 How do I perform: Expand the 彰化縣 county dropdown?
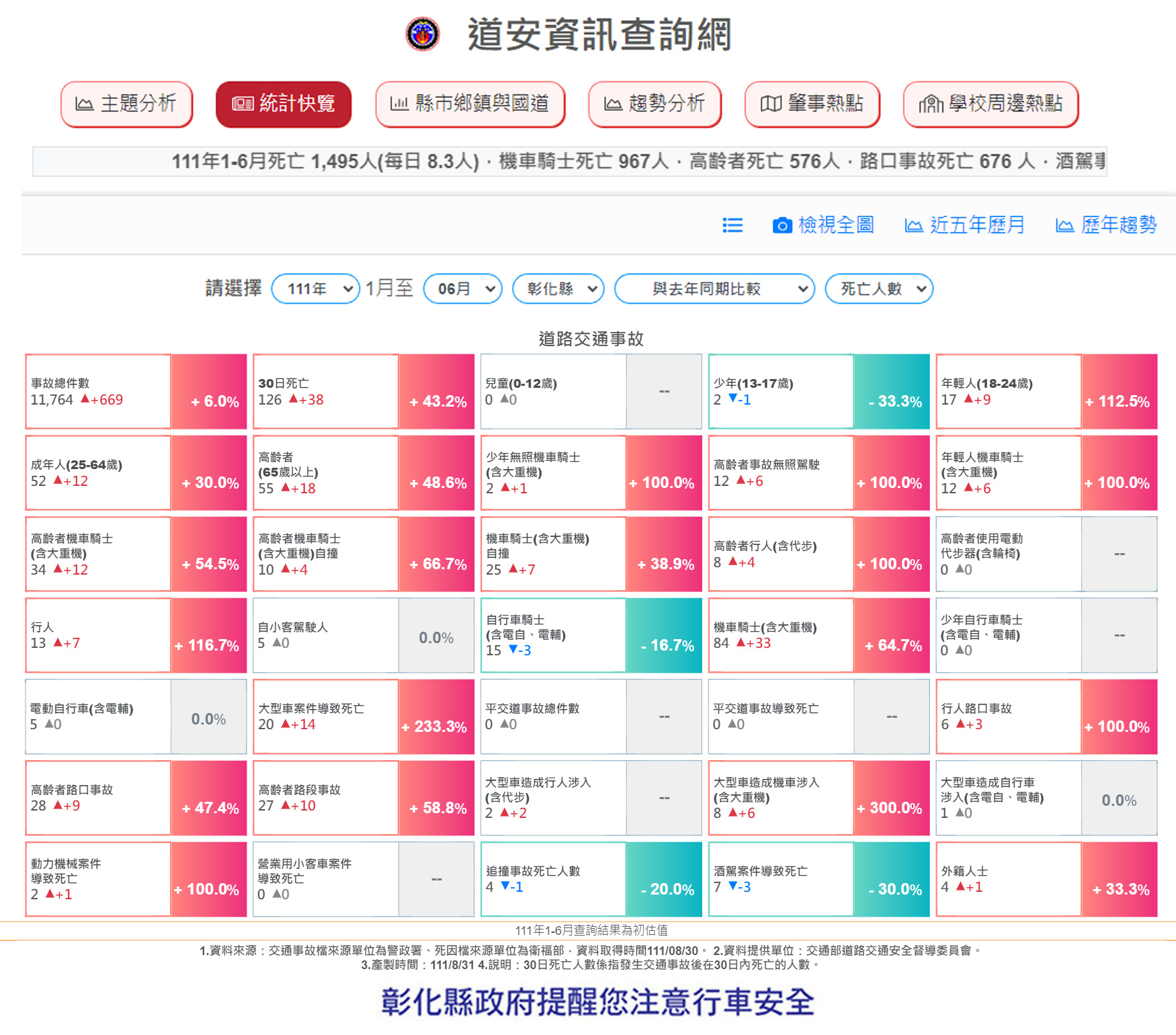coord(558,289)
